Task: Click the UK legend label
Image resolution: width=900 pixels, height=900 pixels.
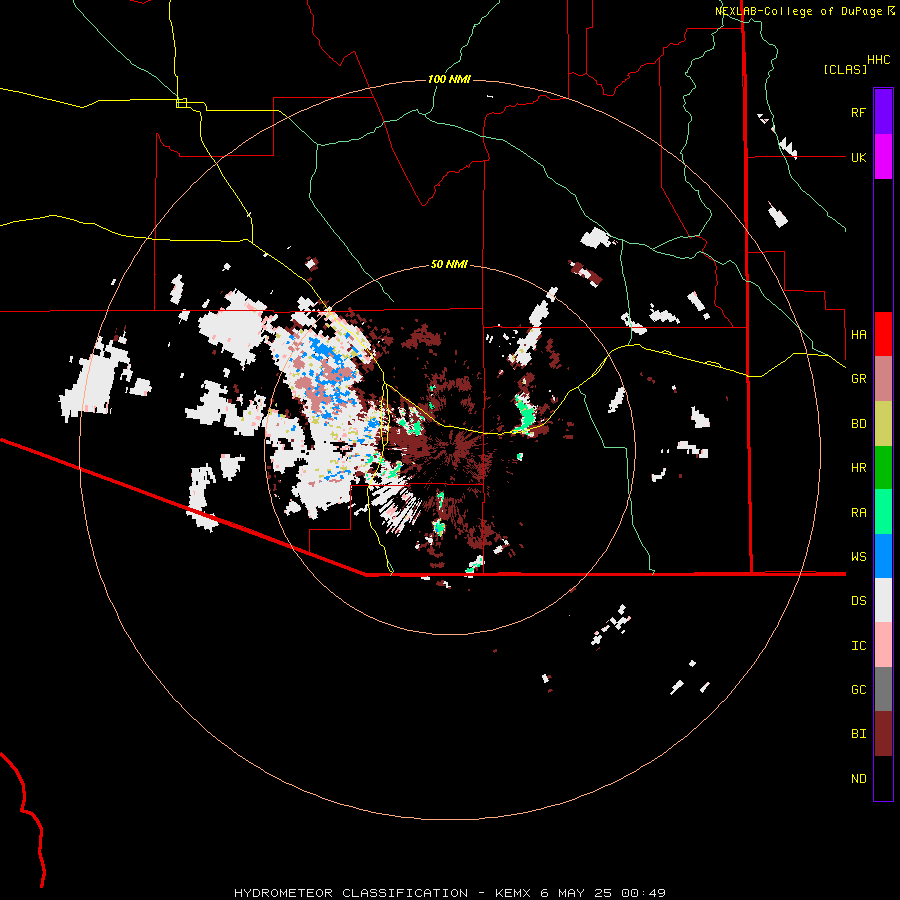Action: point(858,157)
